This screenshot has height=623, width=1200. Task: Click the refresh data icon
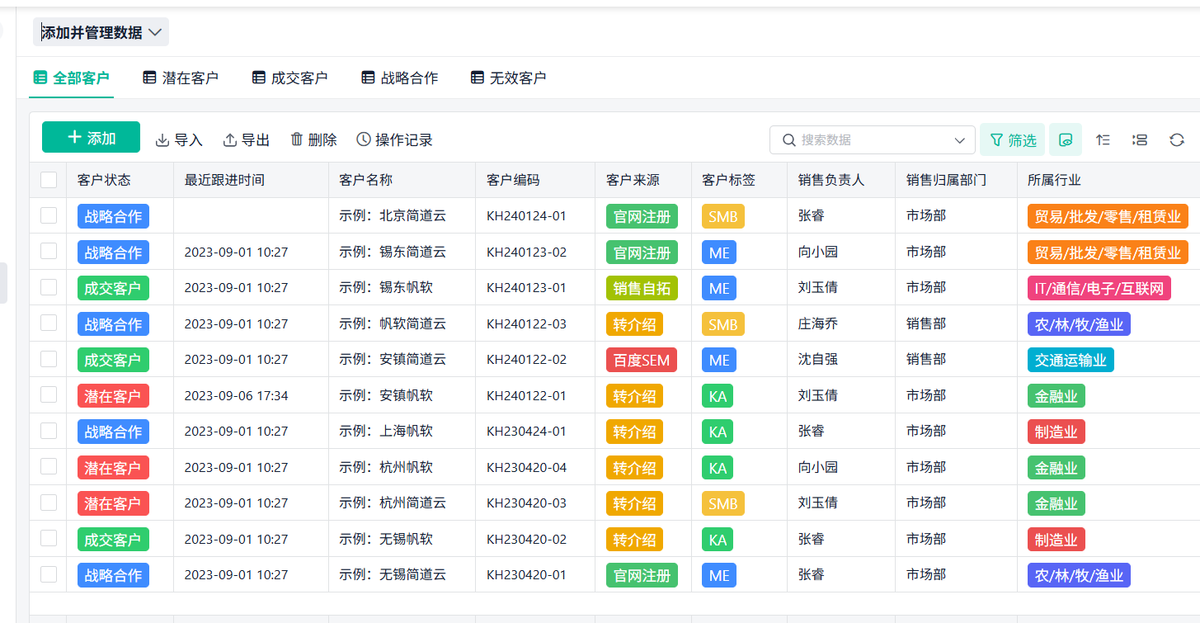1177,140
